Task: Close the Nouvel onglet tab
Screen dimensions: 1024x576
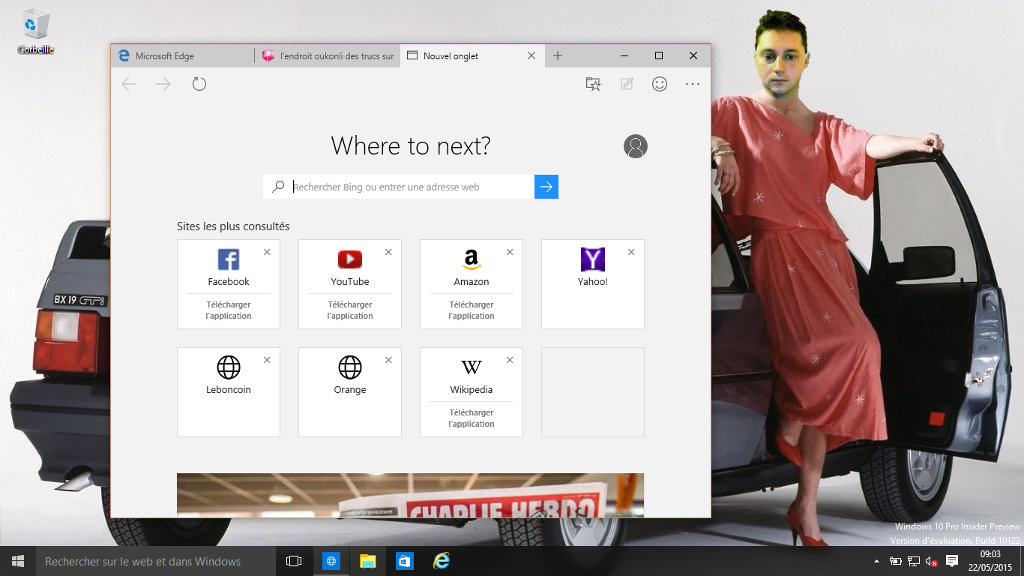Action: (x=531, y=56)
